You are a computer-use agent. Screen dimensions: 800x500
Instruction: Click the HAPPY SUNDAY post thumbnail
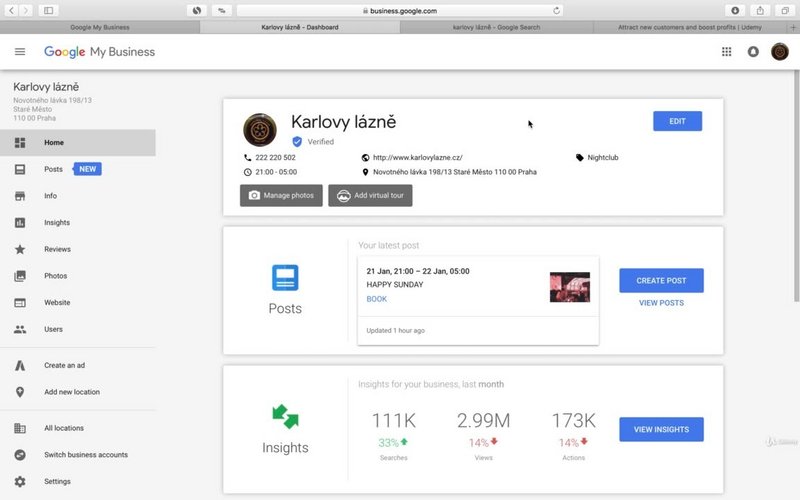[x=570, y=287]
